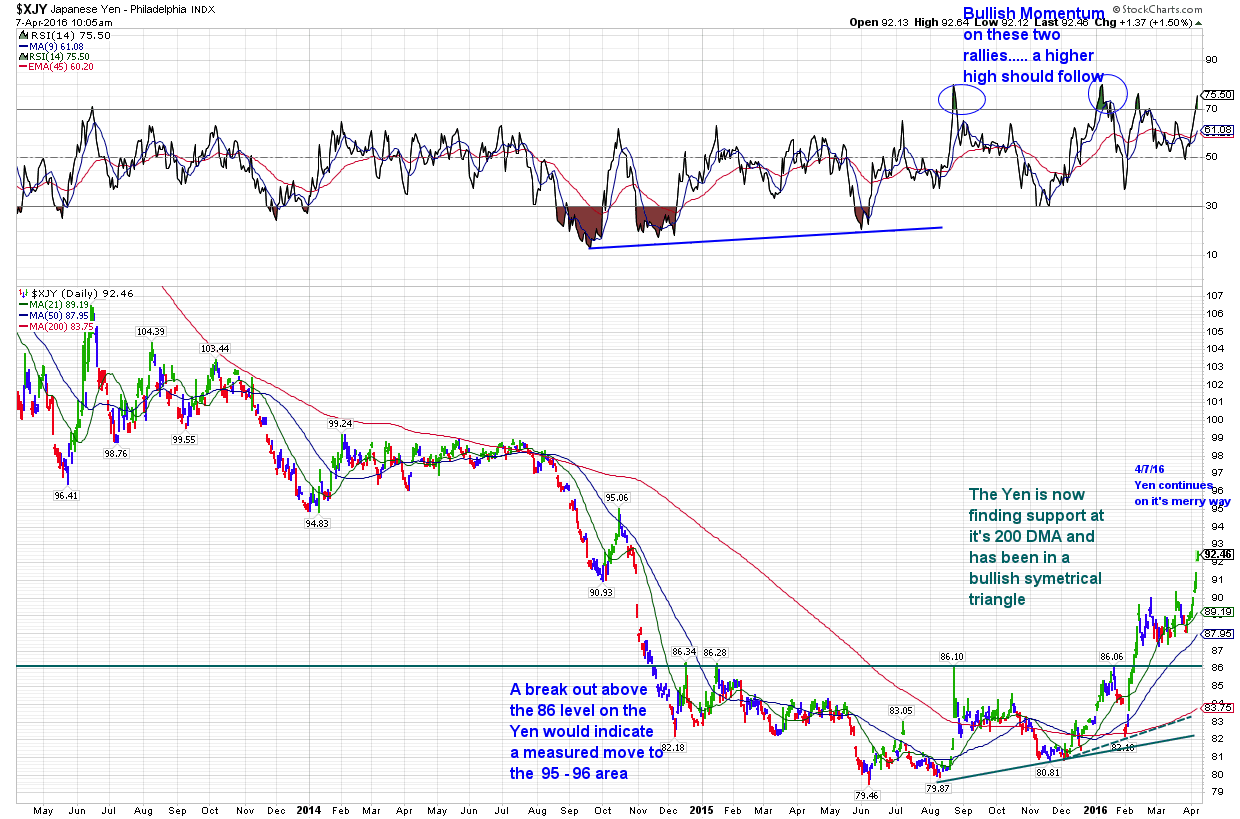This screenshot has width=1240, height=819.
Task: Click the "100" price axis label
Action: click(1216, 419)
